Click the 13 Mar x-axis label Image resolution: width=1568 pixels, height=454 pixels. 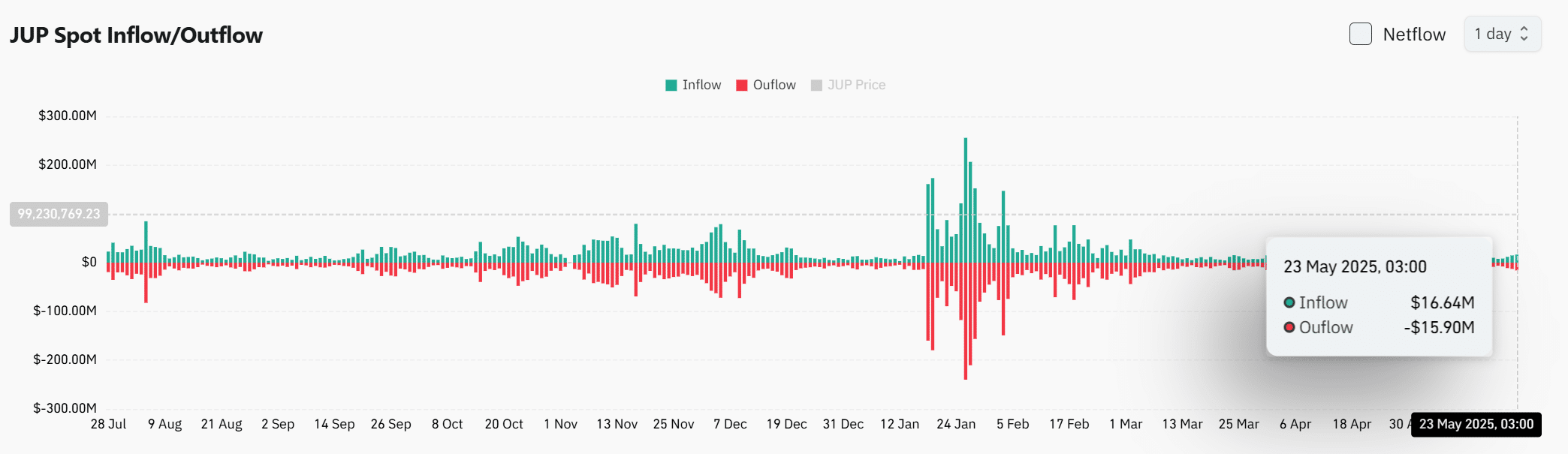click(x=1182, y=424)
